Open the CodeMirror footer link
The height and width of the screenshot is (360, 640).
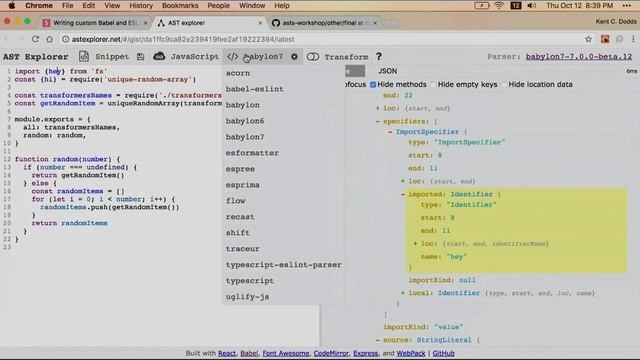click(x=331, y=353)
